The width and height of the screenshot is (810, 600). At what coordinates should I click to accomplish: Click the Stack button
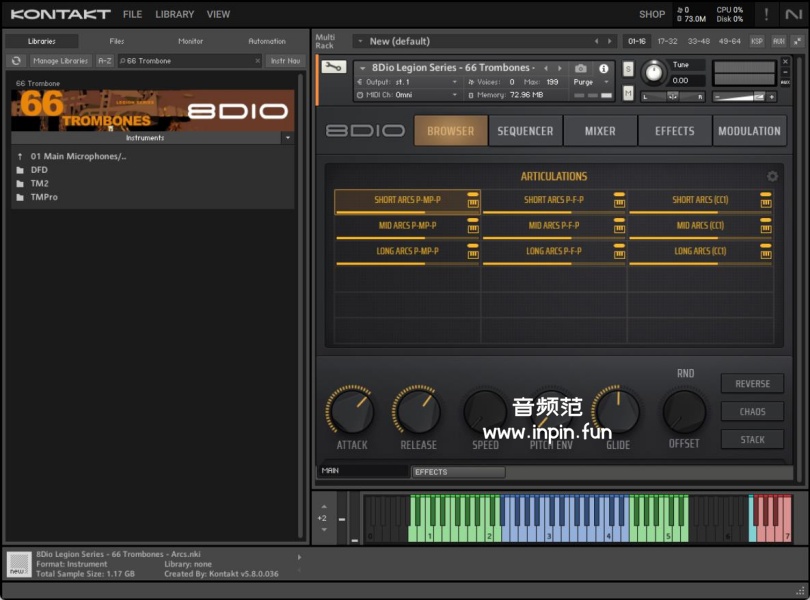(x=752, y=440)
